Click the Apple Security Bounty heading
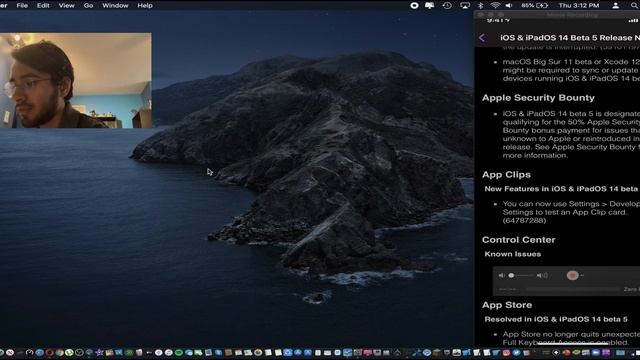This screenshot has height=360, width=640. pyautogui.click(x=538, y=98)
